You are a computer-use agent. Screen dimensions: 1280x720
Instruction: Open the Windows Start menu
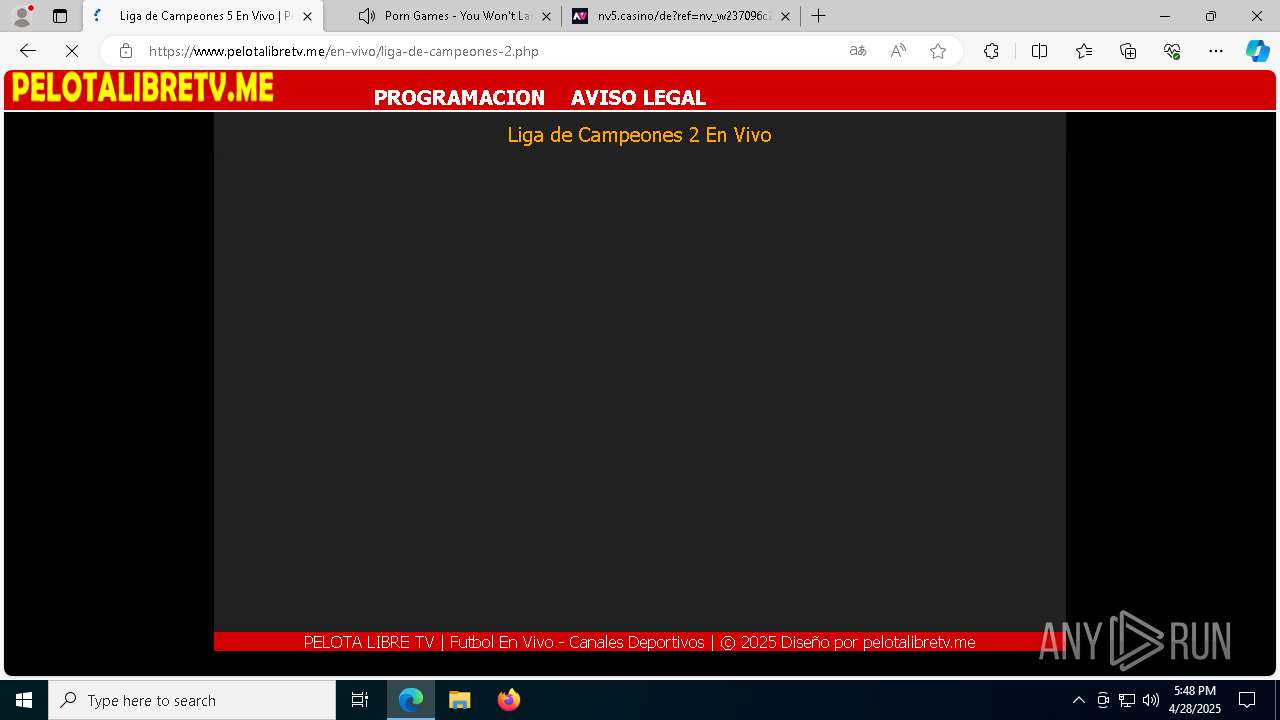click(24, 700)
